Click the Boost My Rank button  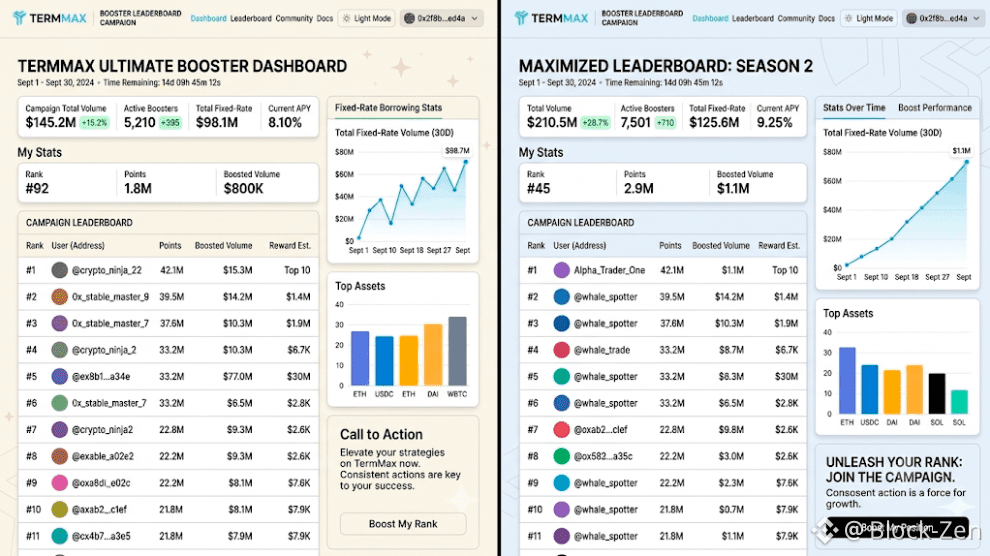(403, 524)
